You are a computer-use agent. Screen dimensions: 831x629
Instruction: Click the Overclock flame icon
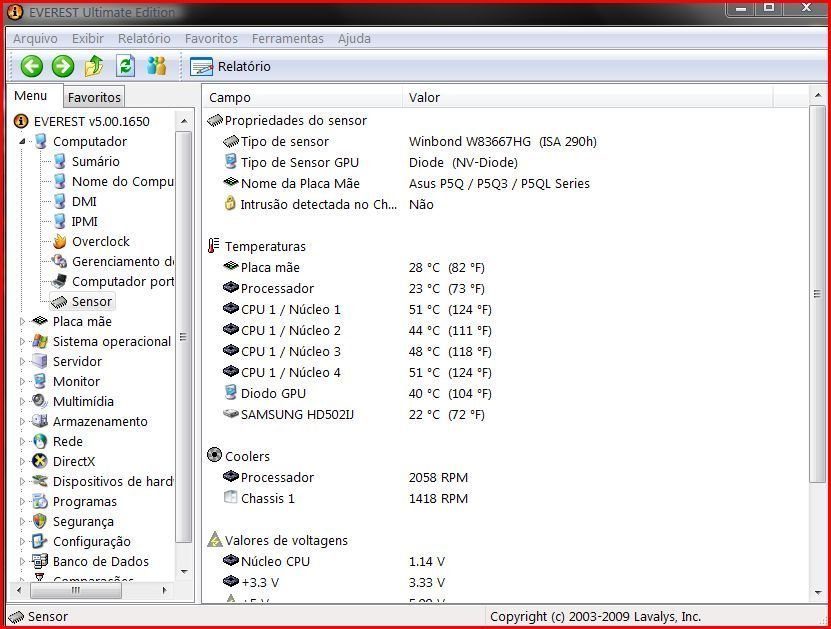point(59,242)
